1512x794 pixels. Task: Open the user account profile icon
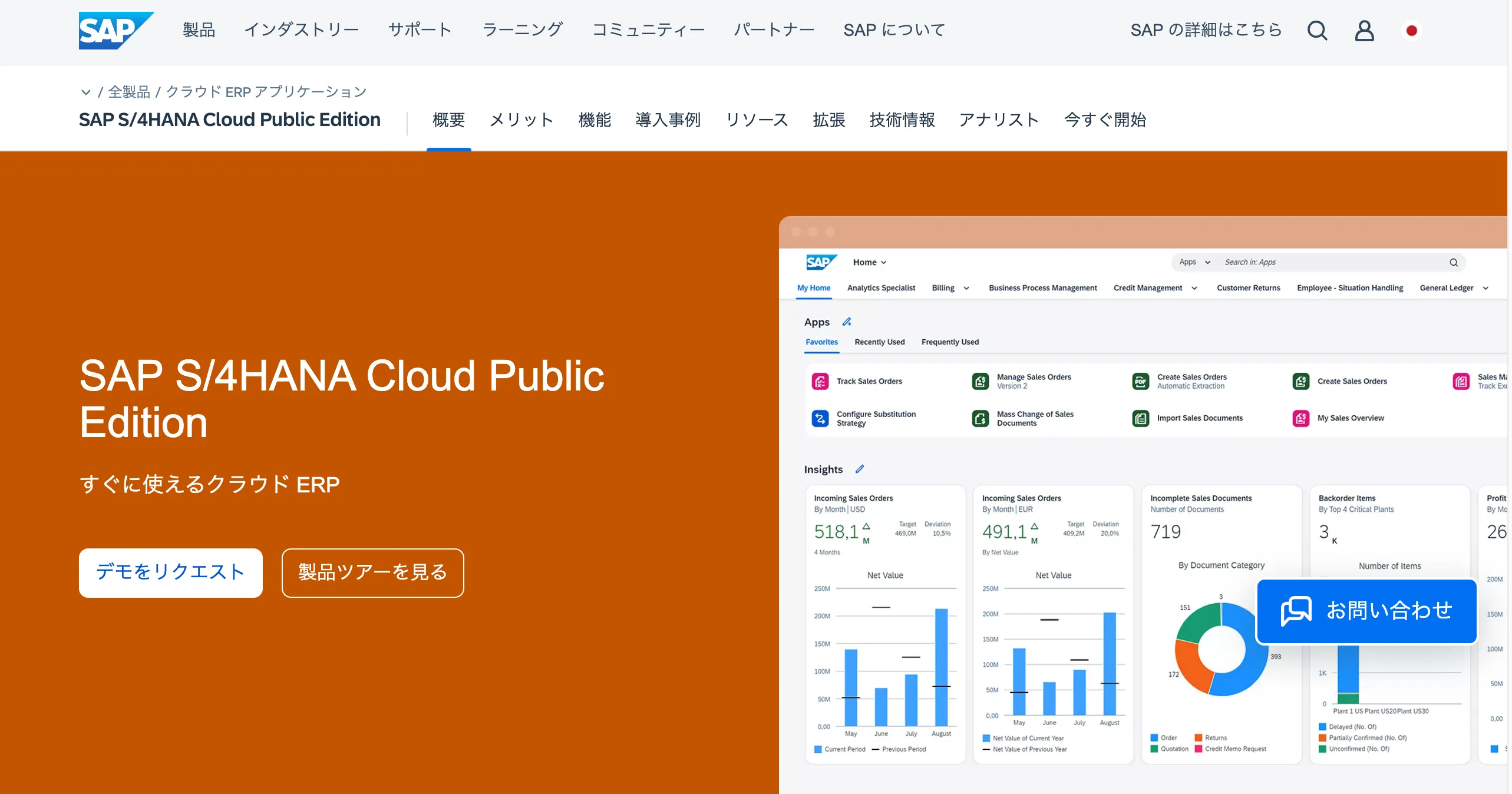1364,30
